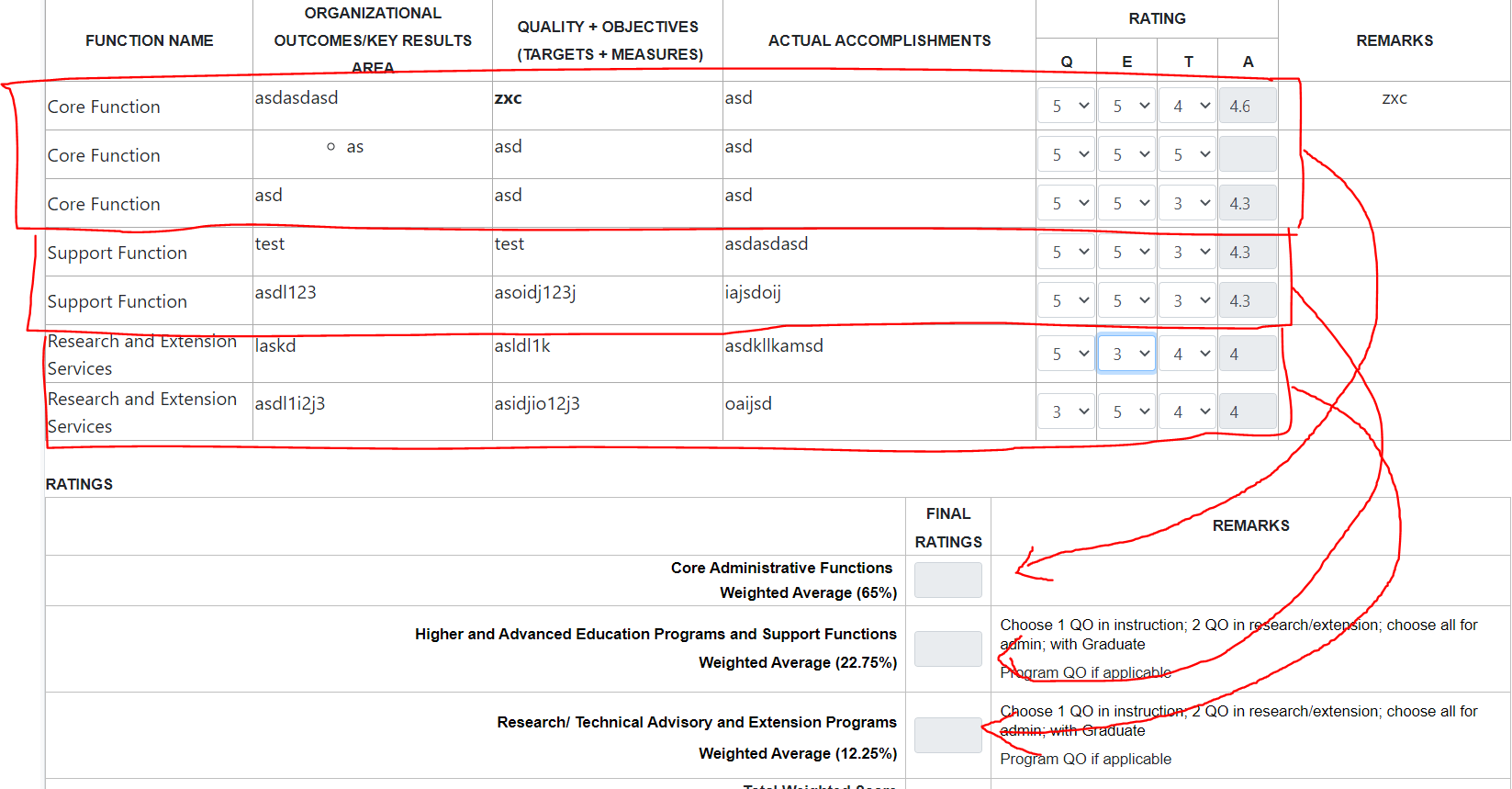Expand E dropdown in the asdl123 Support Function row

click(1127, 300)
